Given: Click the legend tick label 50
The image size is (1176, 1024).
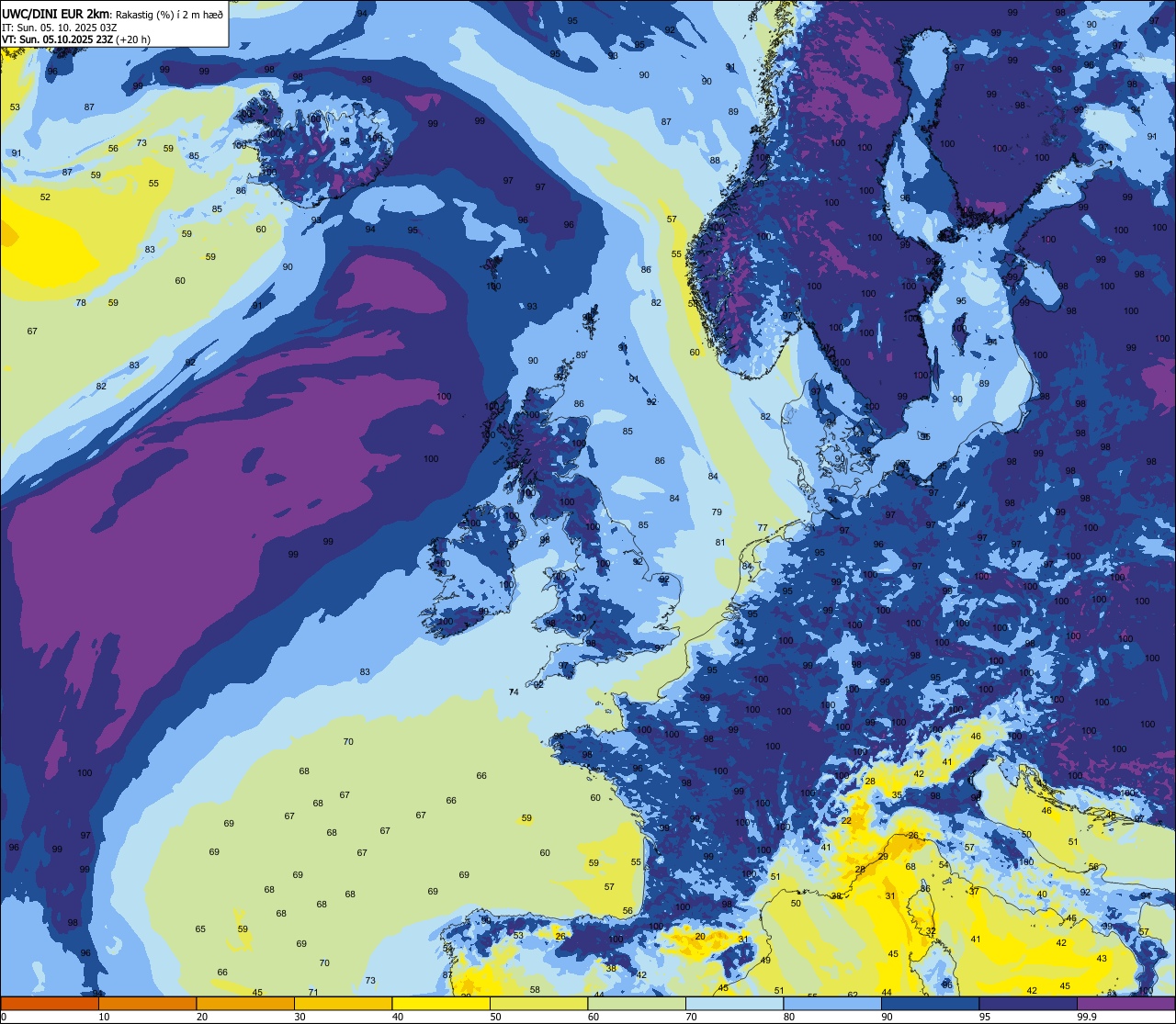Looking at the screenshot, I should pyautogui.click(x=495, y=1017).
